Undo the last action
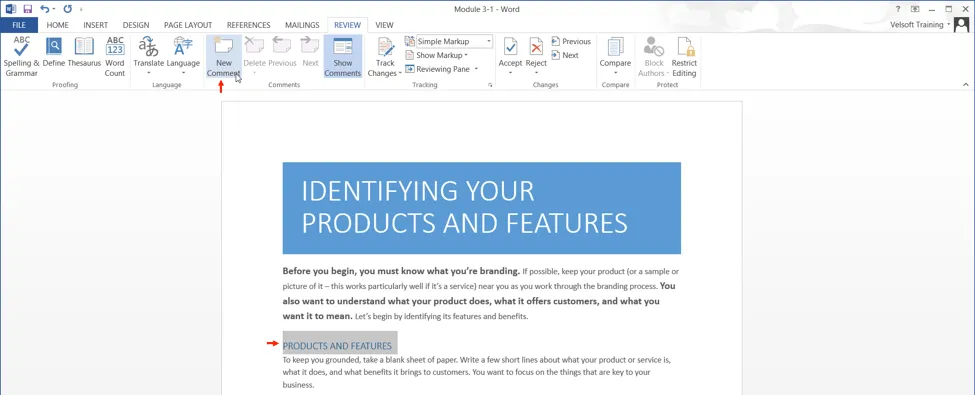The height and width of the screenshot is (395, 975). (x=44, y=9)
